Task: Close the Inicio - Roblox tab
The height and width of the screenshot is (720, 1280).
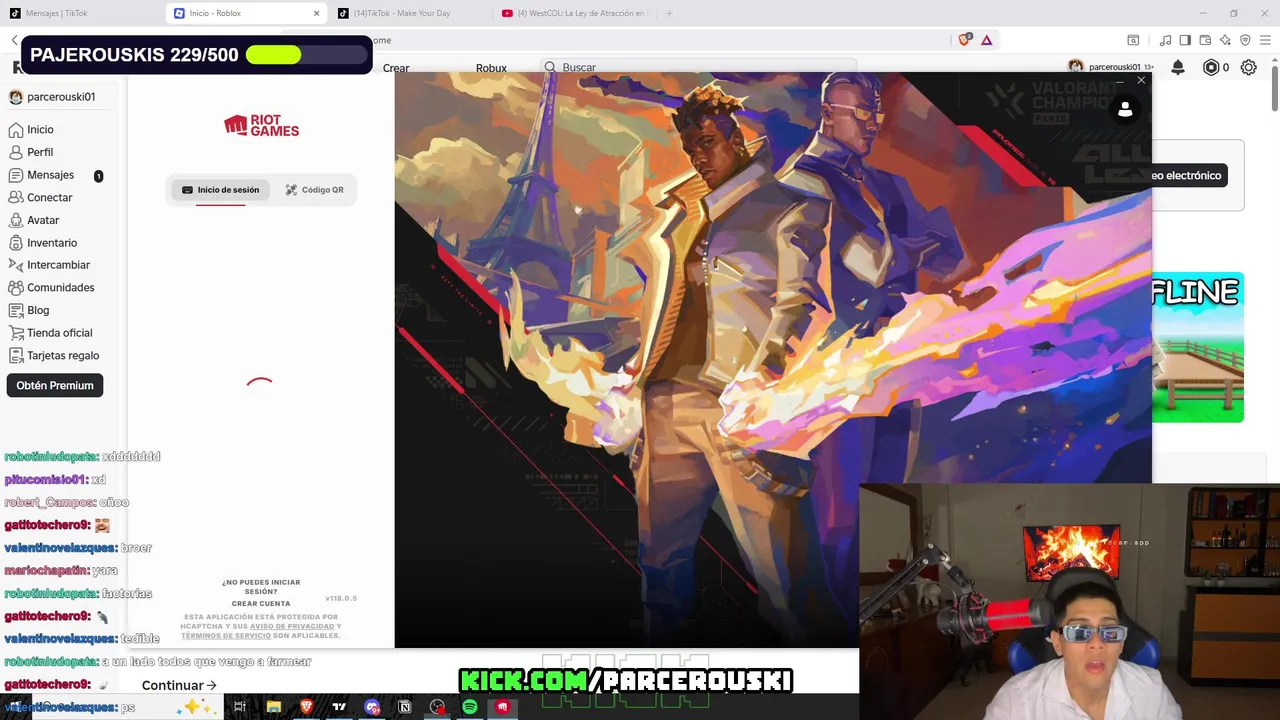Action: tap(317, 13)
